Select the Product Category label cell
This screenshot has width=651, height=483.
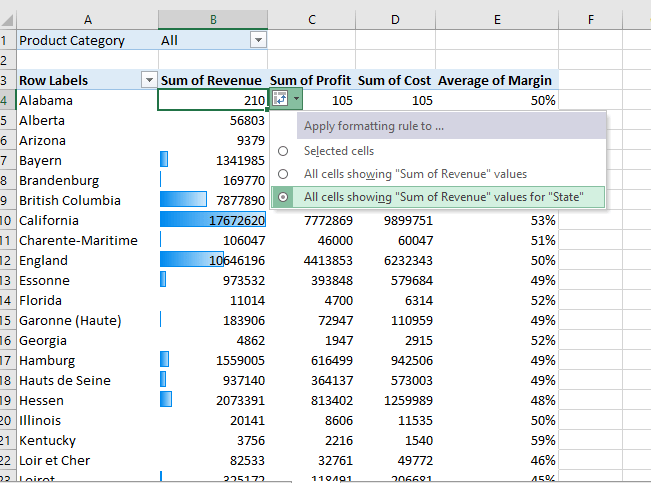click(86, 40)
